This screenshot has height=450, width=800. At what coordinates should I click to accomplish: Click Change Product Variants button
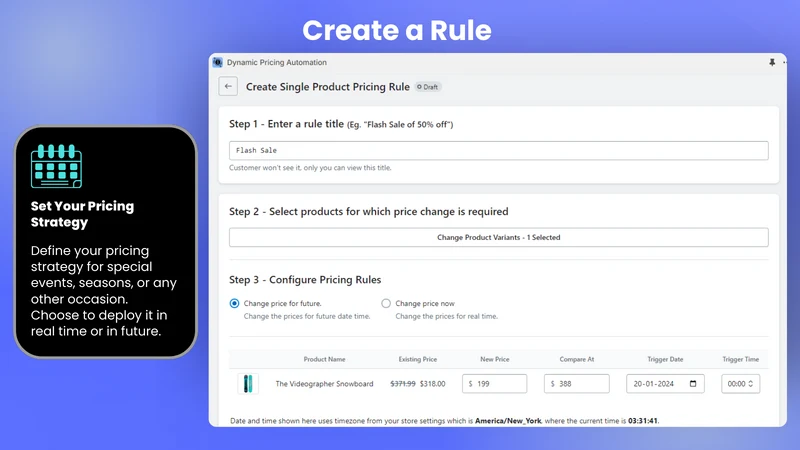498,237
